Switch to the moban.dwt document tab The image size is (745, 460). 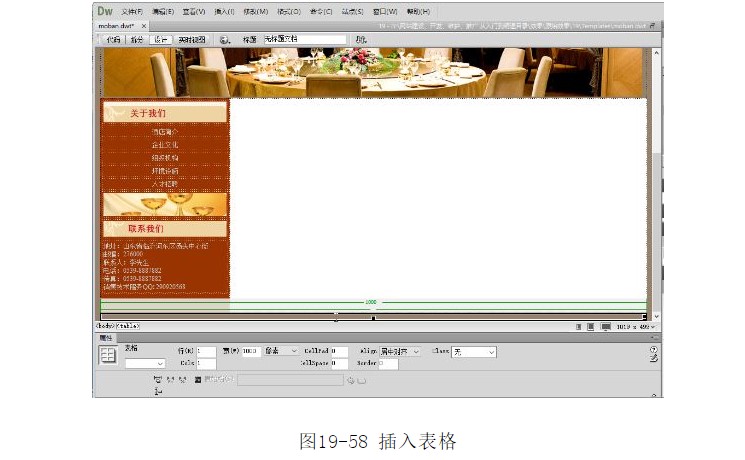pyautogui.click(x=117, y=27)
